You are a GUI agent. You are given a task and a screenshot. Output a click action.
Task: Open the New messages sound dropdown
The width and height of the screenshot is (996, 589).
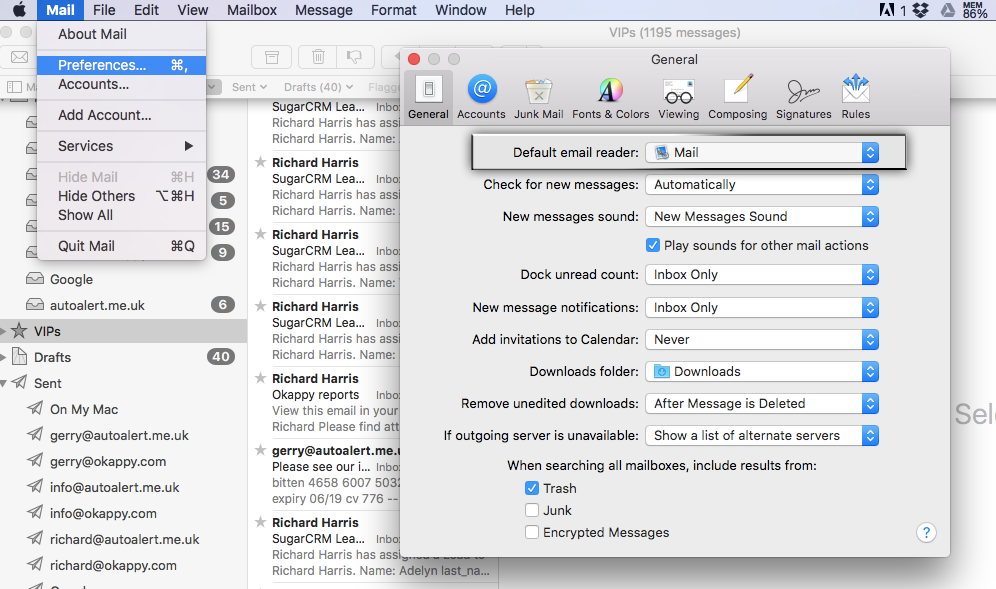762,217
